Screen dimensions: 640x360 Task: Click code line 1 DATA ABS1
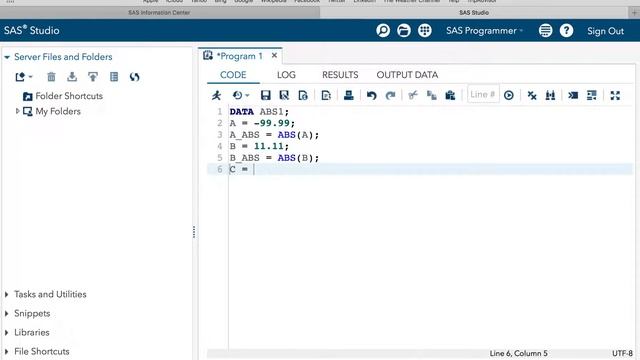[259, 112]
